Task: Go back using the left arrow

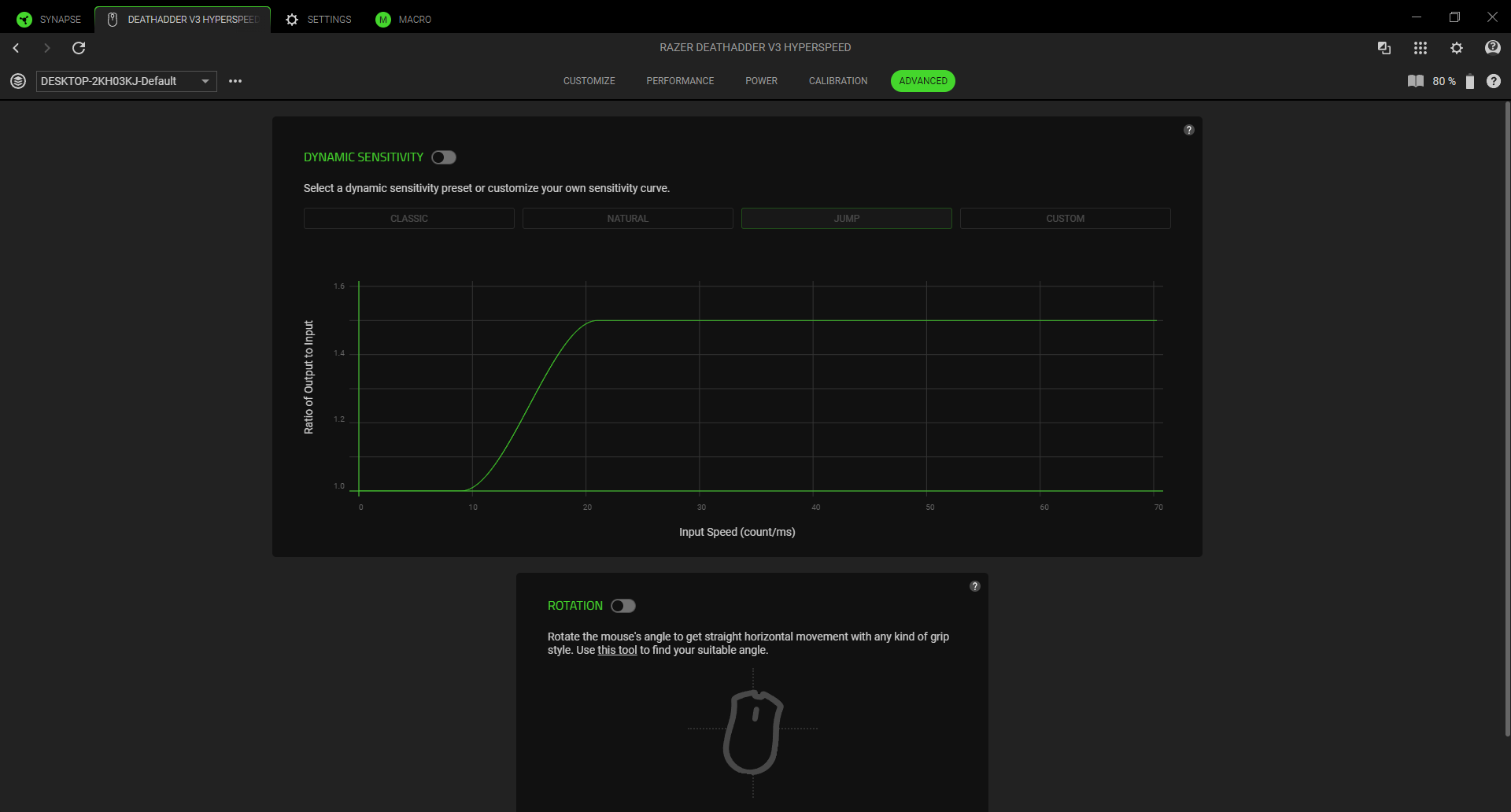Action: (16, 48)
